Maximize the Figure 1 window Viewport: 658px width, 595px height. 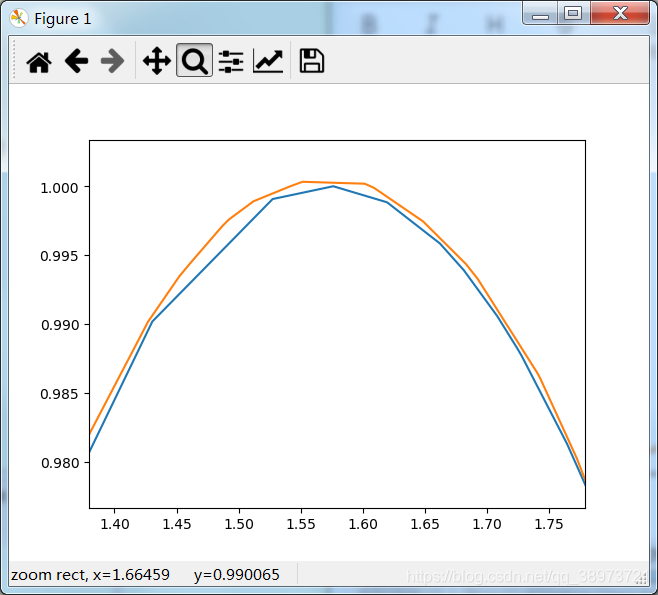573,13
